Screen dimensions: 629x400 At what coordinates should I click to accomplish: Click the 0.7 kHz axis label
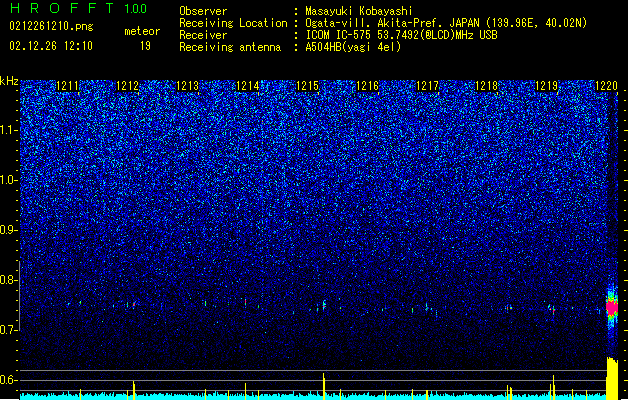[x=8, y=330]
